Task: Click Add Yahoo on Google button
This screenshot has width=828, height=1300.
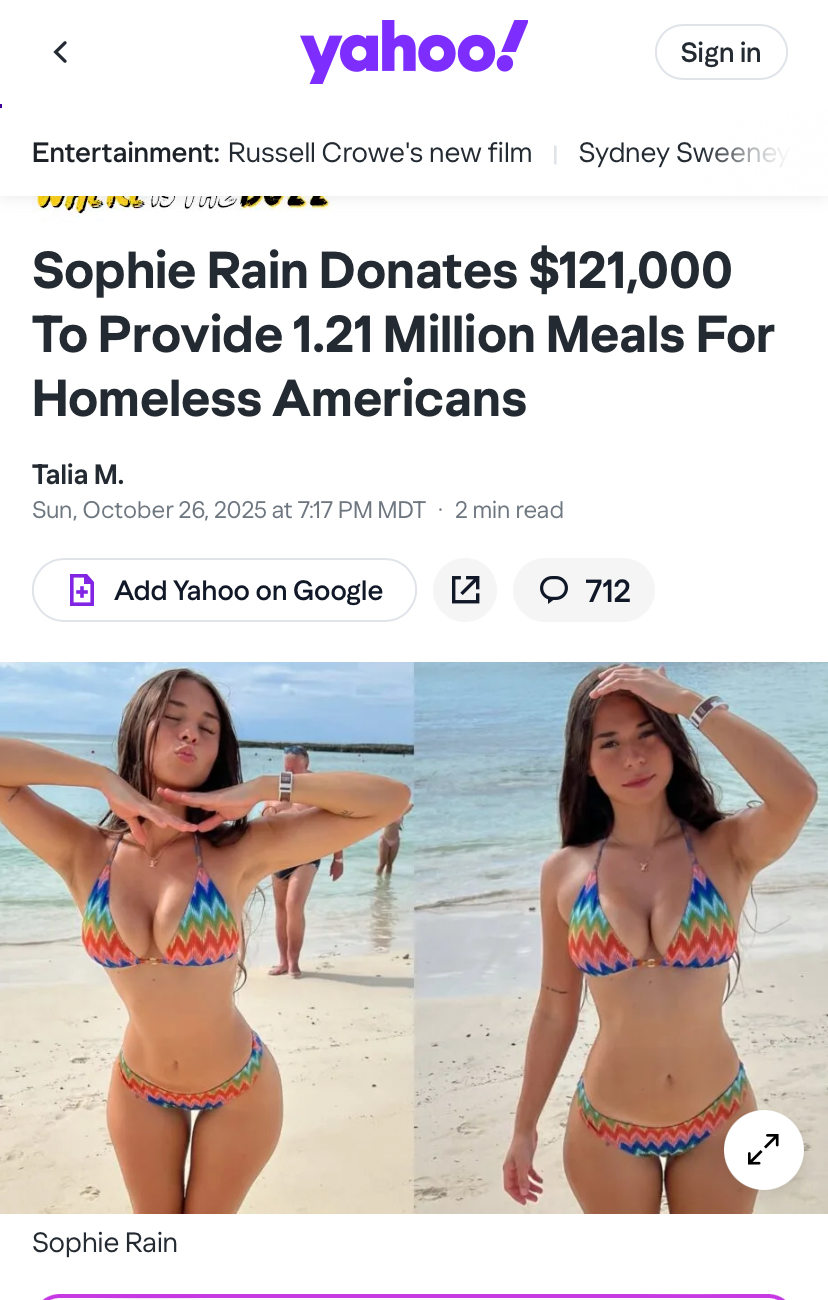Action: point(224,590)
